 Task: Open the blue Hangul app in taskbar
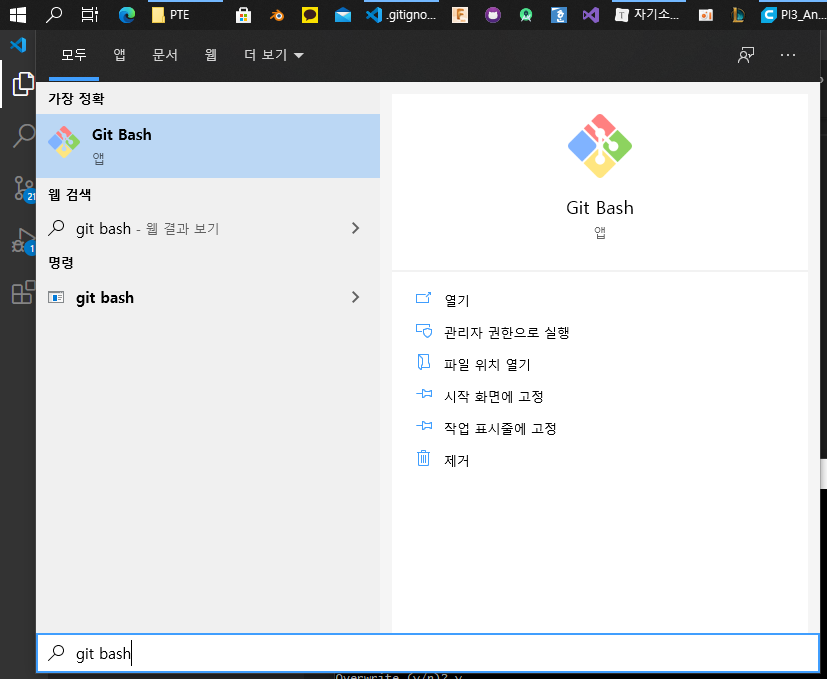559,15
